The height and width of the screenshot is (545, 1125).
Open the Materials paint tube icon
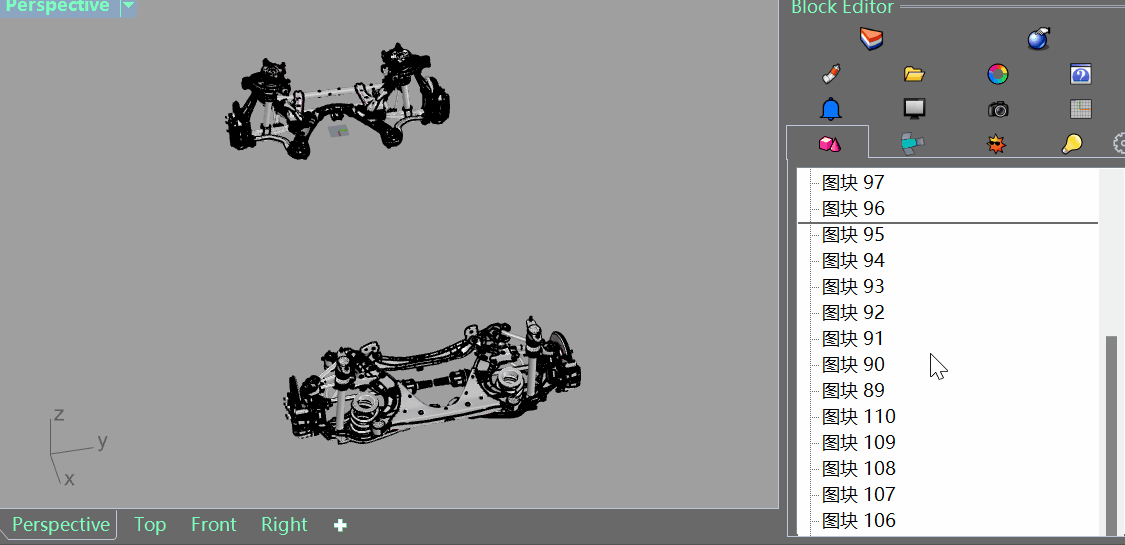pyautogui.click(x=831, y=74)
